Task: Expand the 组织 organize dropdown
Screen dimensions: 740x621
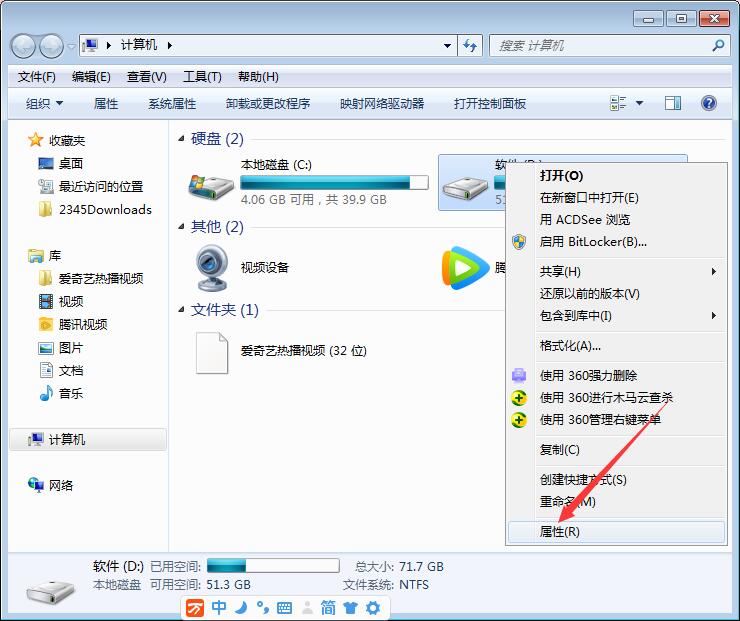Action: point(44,103)
